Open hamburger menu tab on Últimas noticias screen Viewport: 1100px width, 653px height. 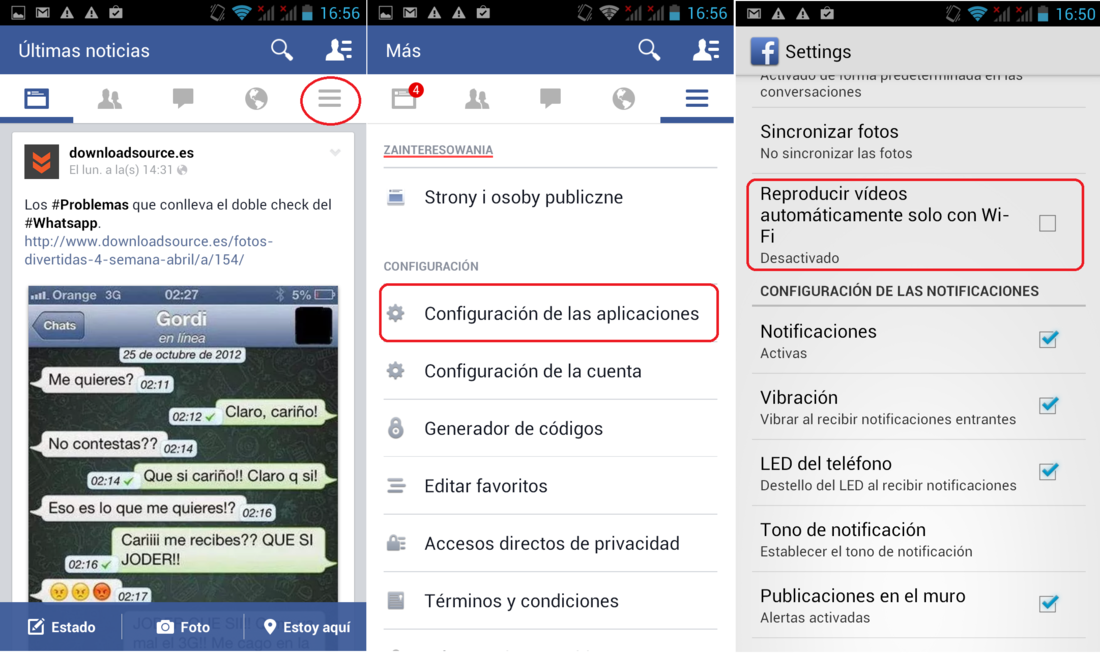coord(330,98)
